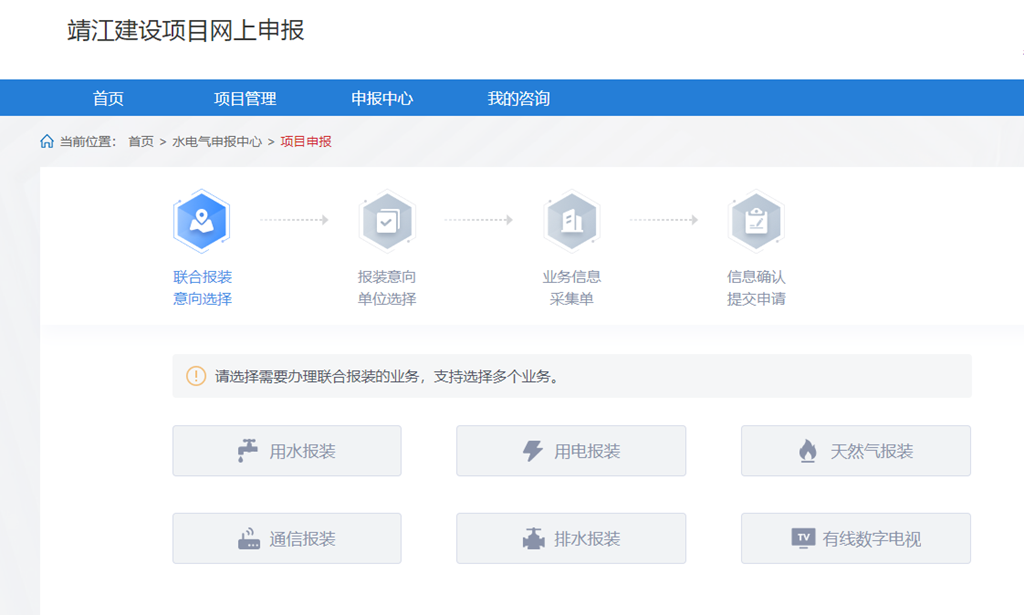Select the 通信报装 service option

(x=287, y=539)
